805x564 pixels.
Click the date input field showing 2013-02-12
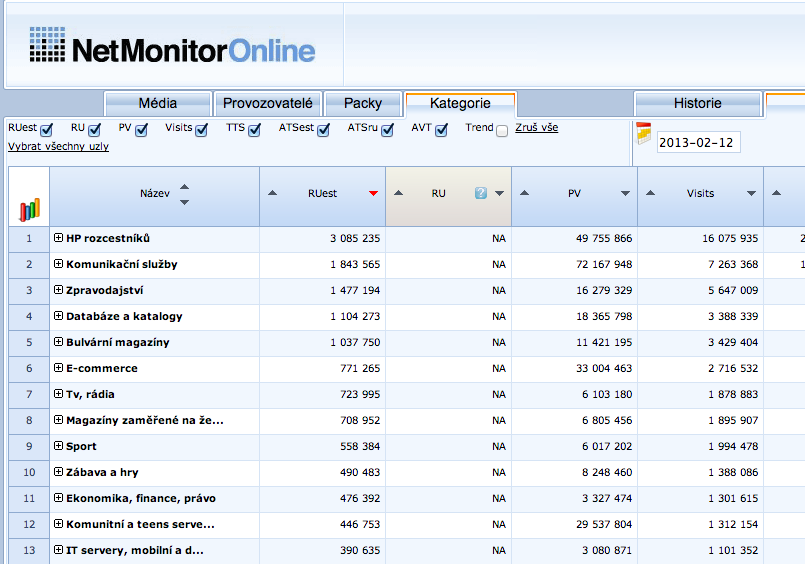(698, 143)
